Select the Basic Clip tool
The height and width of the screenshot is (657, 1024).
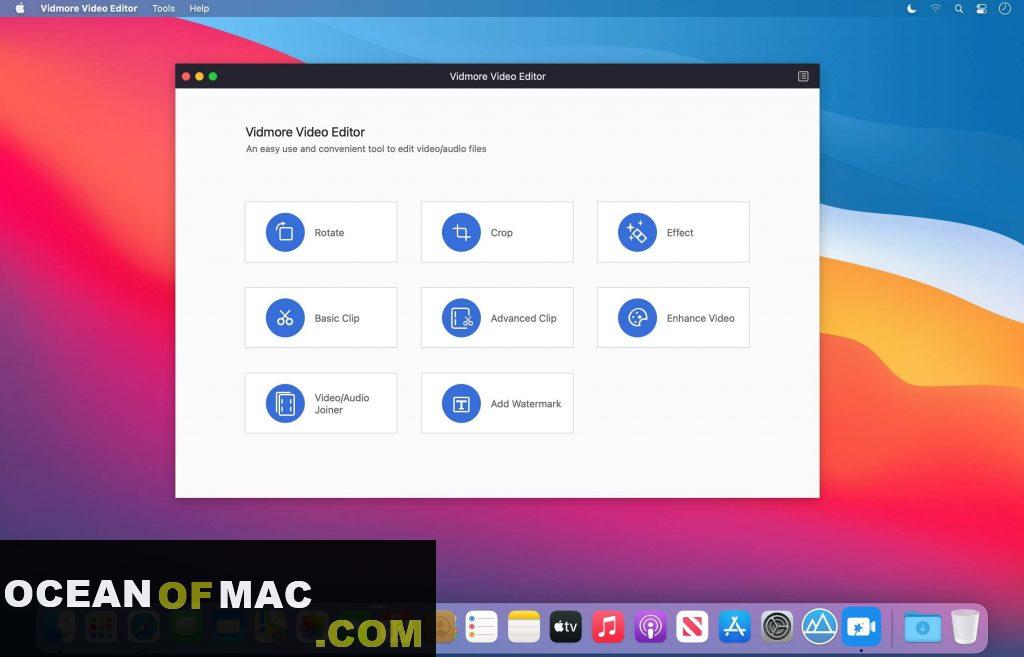[x=321, y=317]
